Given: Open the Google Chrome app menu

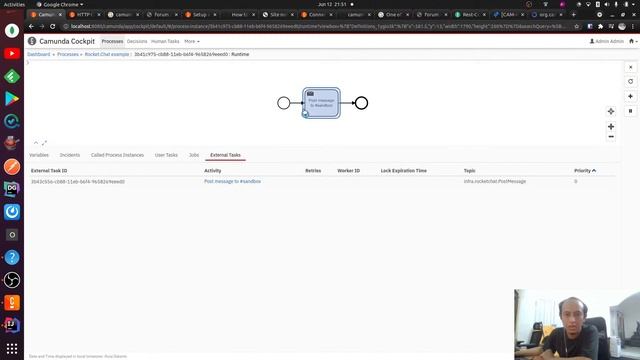Looking at the screenshot, I should click(60, 4).
